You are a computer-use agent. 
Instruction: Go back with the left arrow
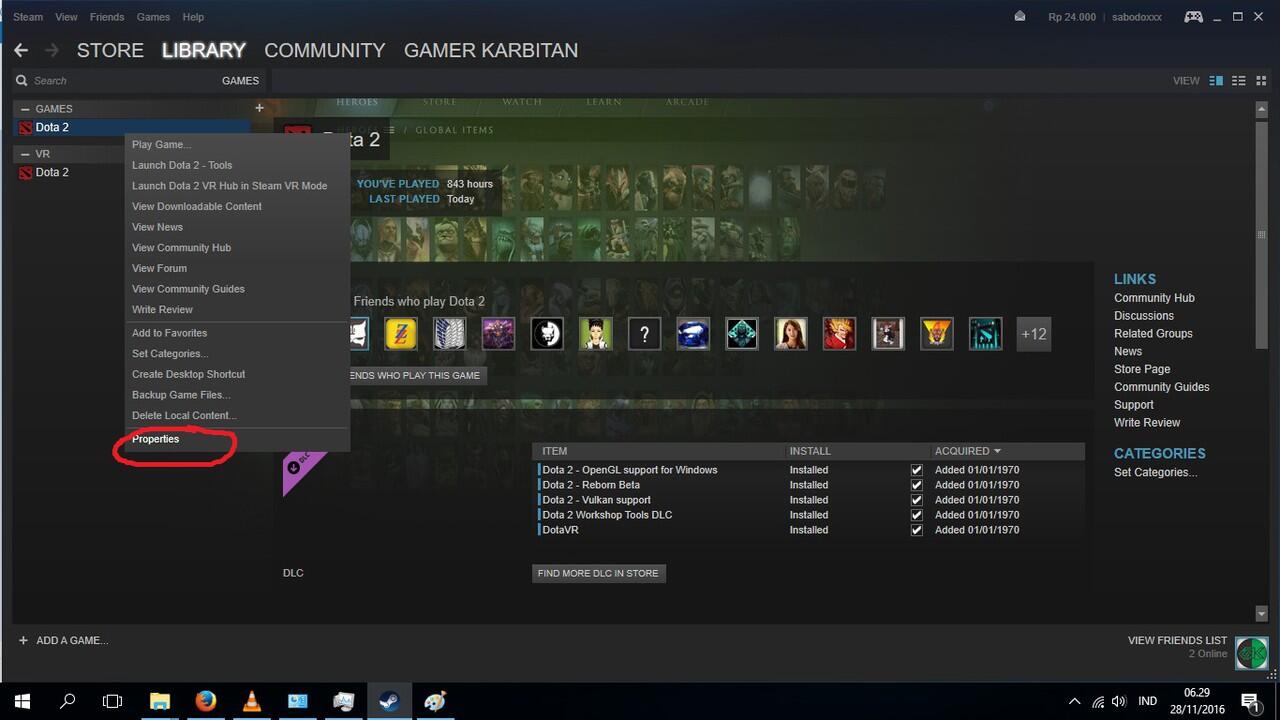tap(21, 50)
